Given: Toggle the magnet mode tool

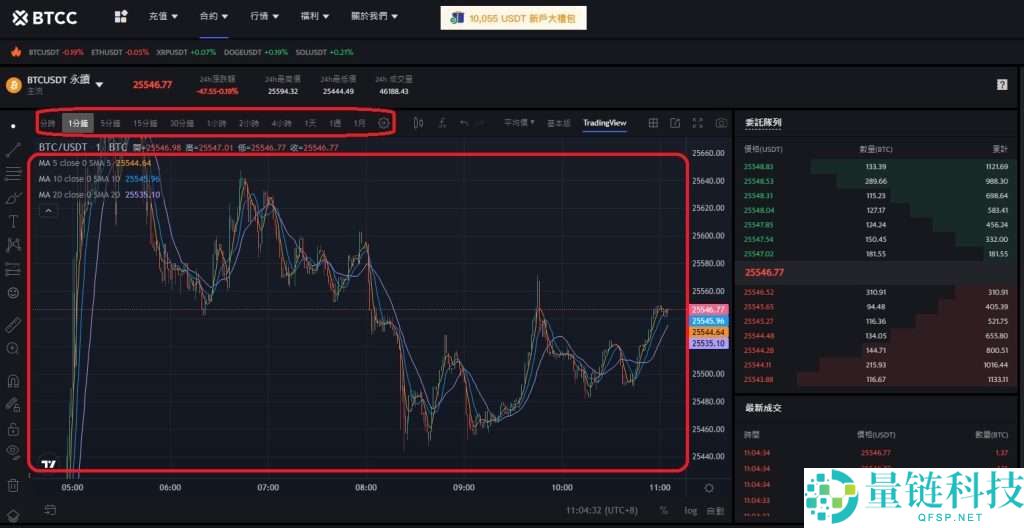Looking at the screenshot, I should click(x=13, y=380).
